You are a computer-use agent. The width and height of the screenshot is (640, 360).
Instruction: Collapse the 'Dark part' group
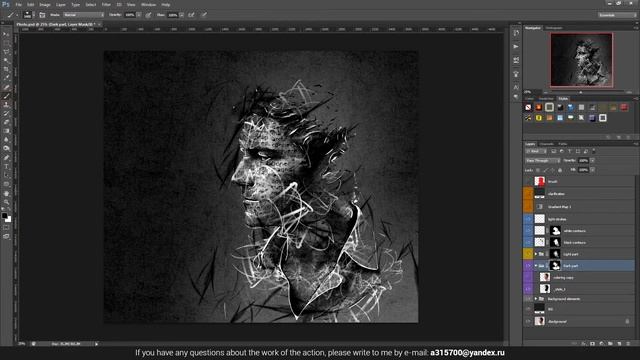coord(536,266)
